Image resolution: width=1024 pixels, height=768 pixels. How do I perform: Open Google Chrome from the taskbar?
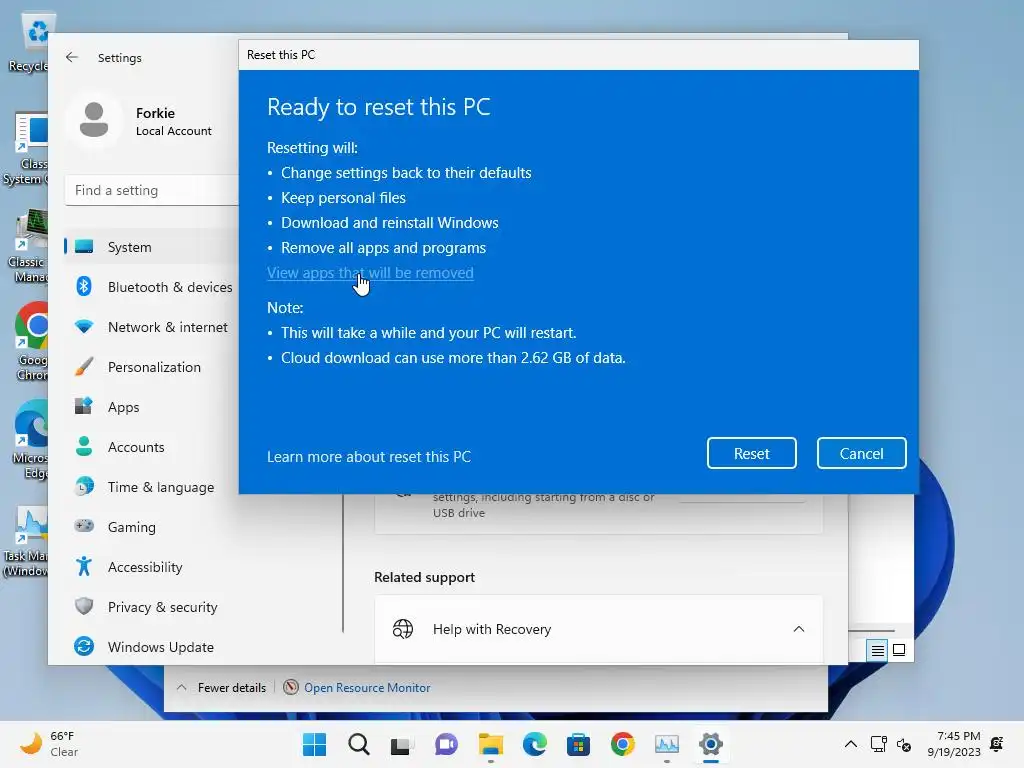coord(622,744)
